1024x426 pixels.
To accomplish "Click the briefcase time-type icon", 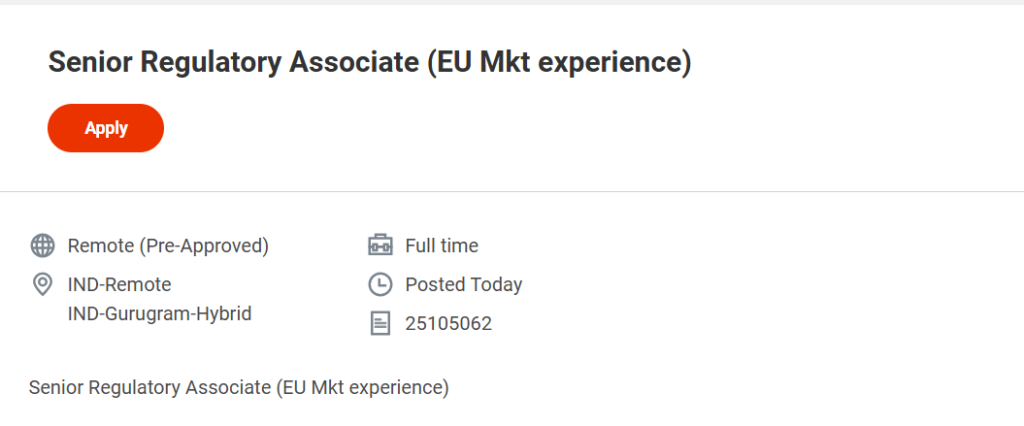I will [x=380, y=246].
